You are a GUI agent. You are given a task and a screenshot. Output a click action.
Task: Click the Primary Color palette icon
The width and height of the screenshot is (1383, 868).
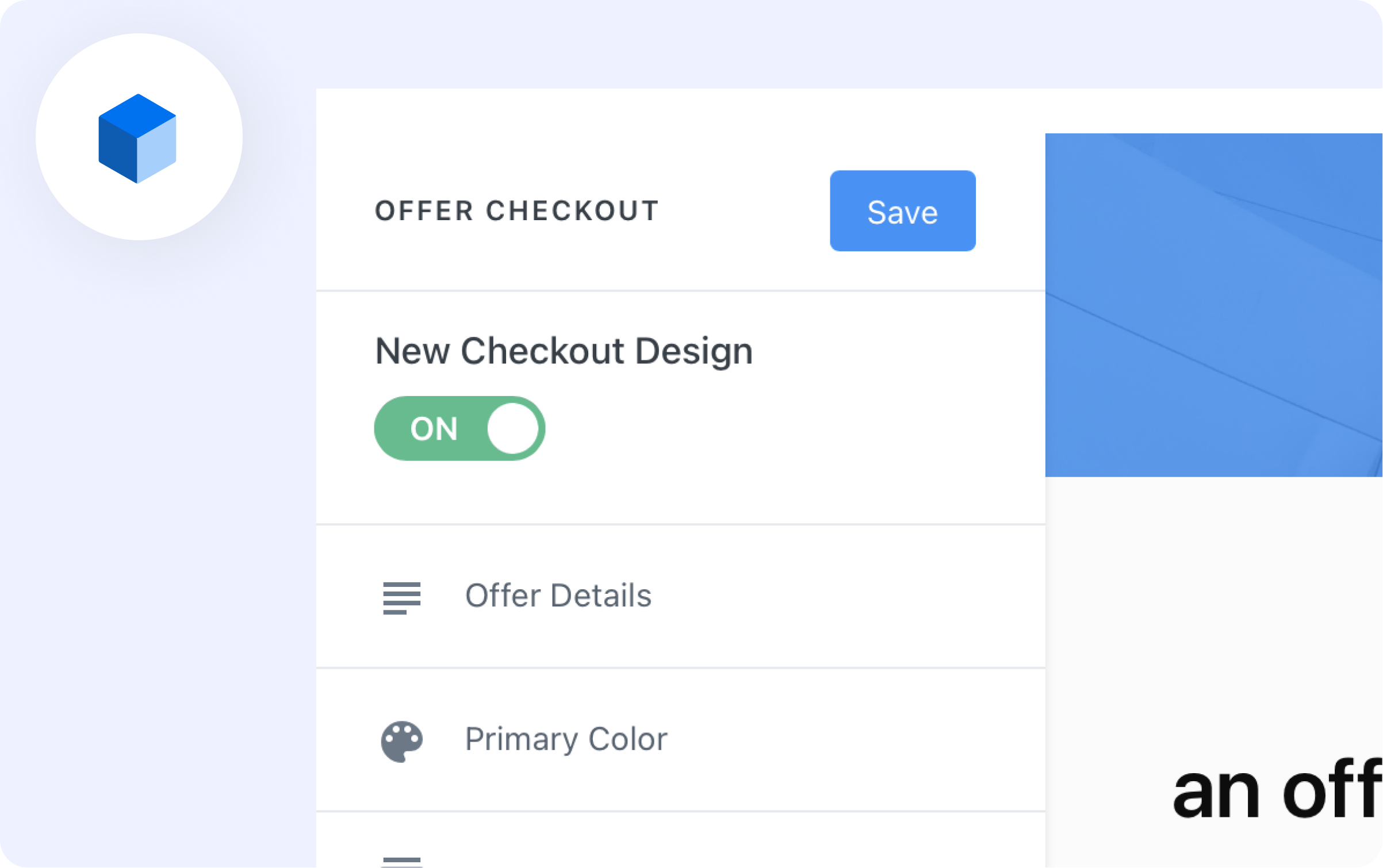tap(402, 742)
